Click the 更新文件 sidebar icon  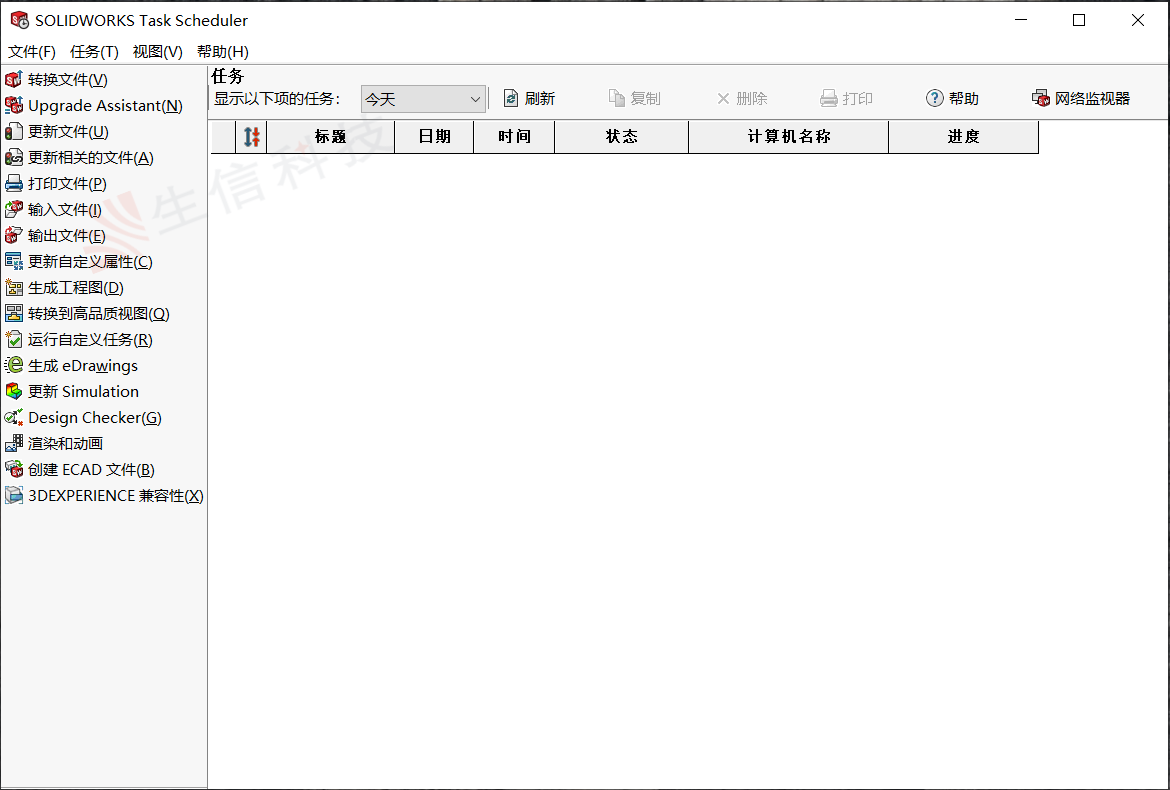click(13, 132)
